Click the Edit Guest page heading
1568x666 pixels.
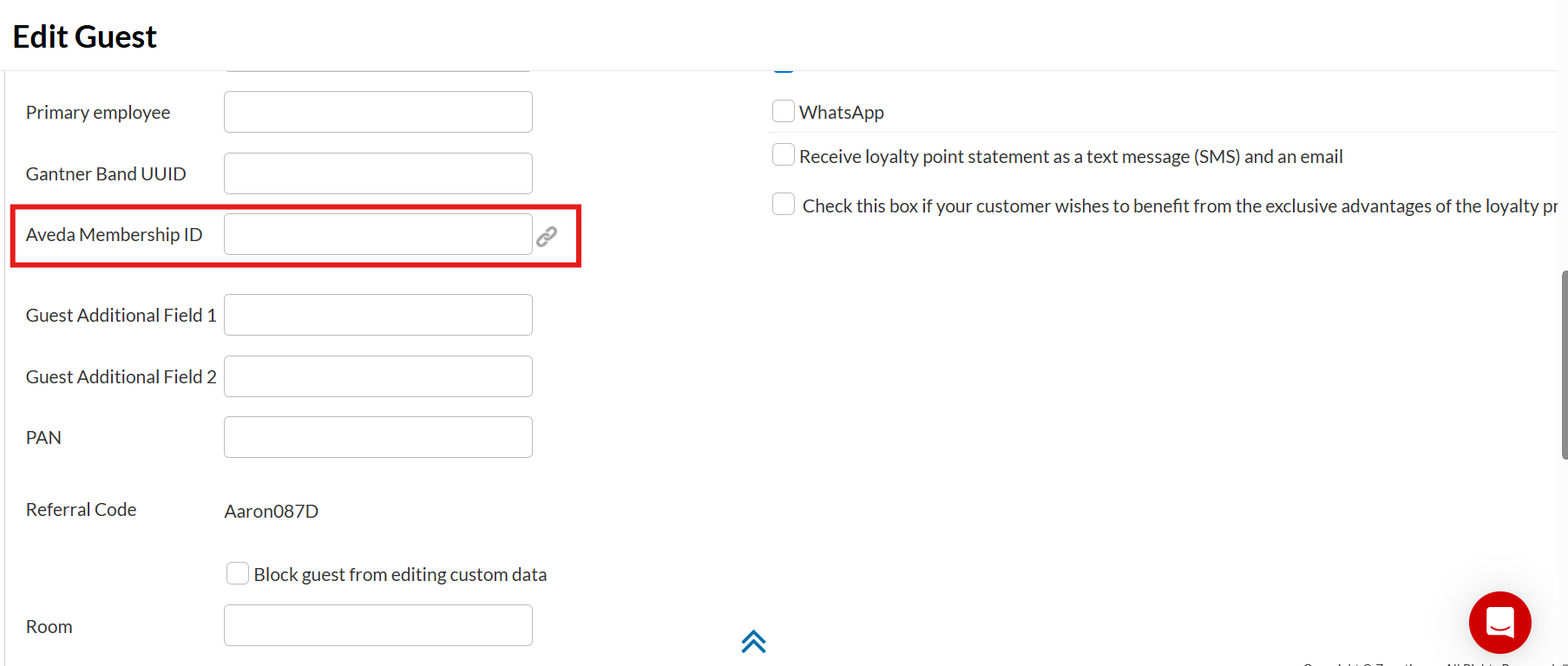click(85, 37)
